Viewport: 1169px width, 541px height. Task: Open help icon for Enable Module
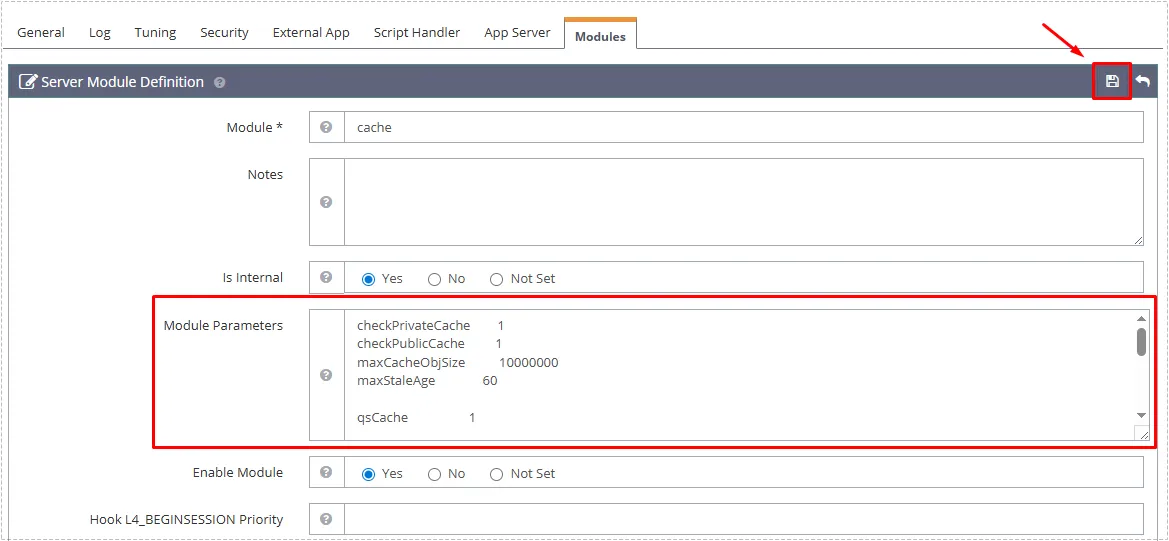[x=326, y=473]
